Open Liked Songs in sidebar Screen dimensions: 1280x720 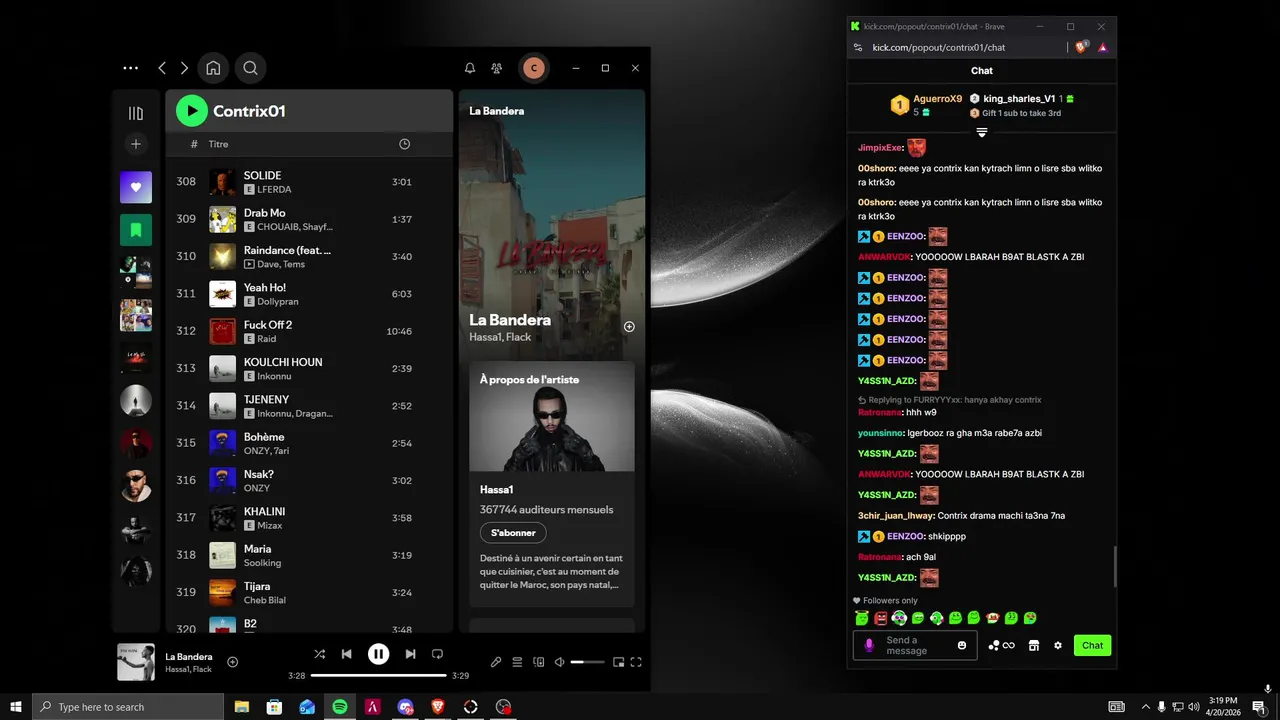point(136,187)
